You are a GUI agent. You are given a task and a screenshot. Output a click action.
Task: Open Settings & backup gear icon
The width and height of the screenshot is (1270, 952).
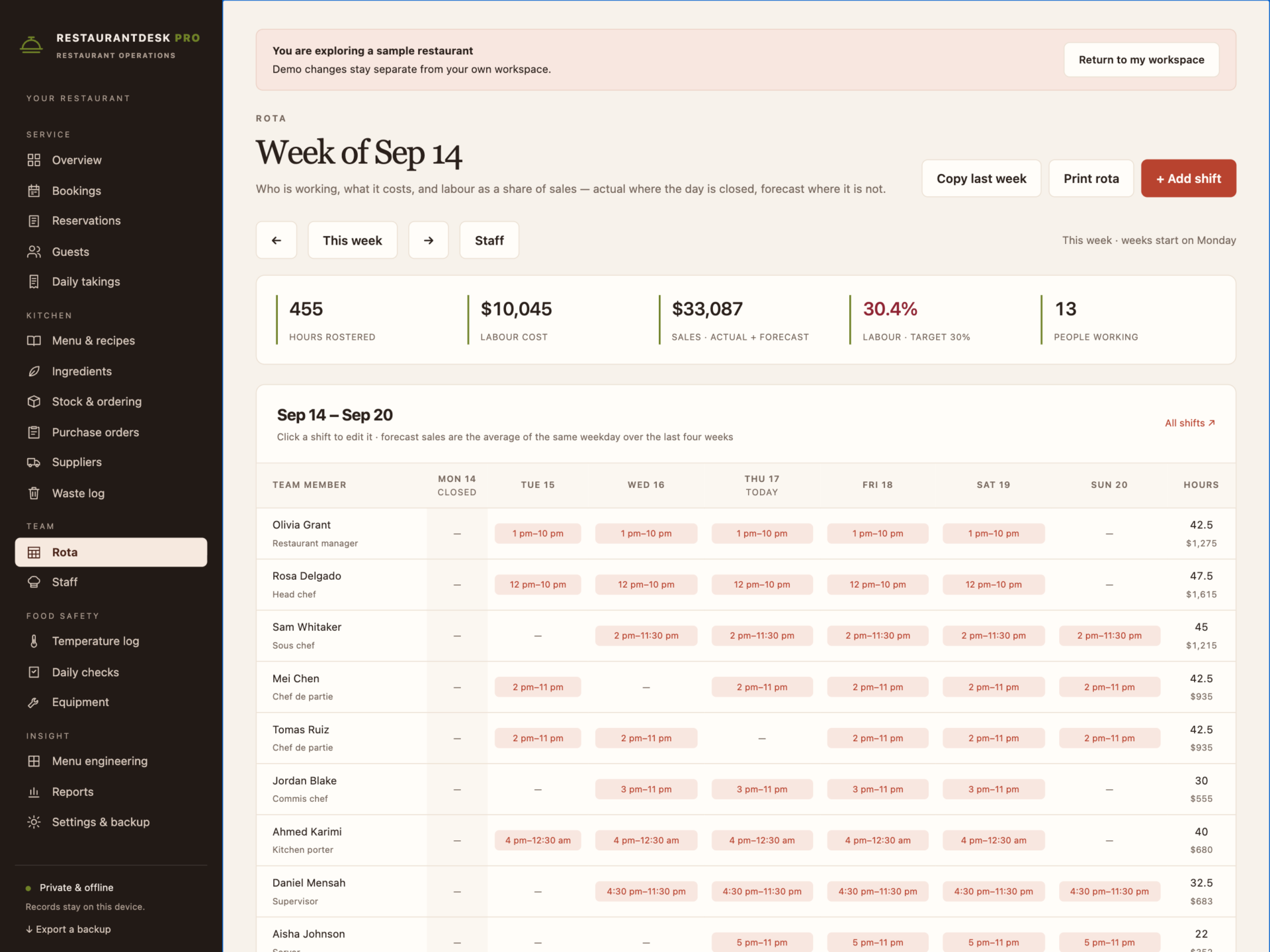(34, 822)
